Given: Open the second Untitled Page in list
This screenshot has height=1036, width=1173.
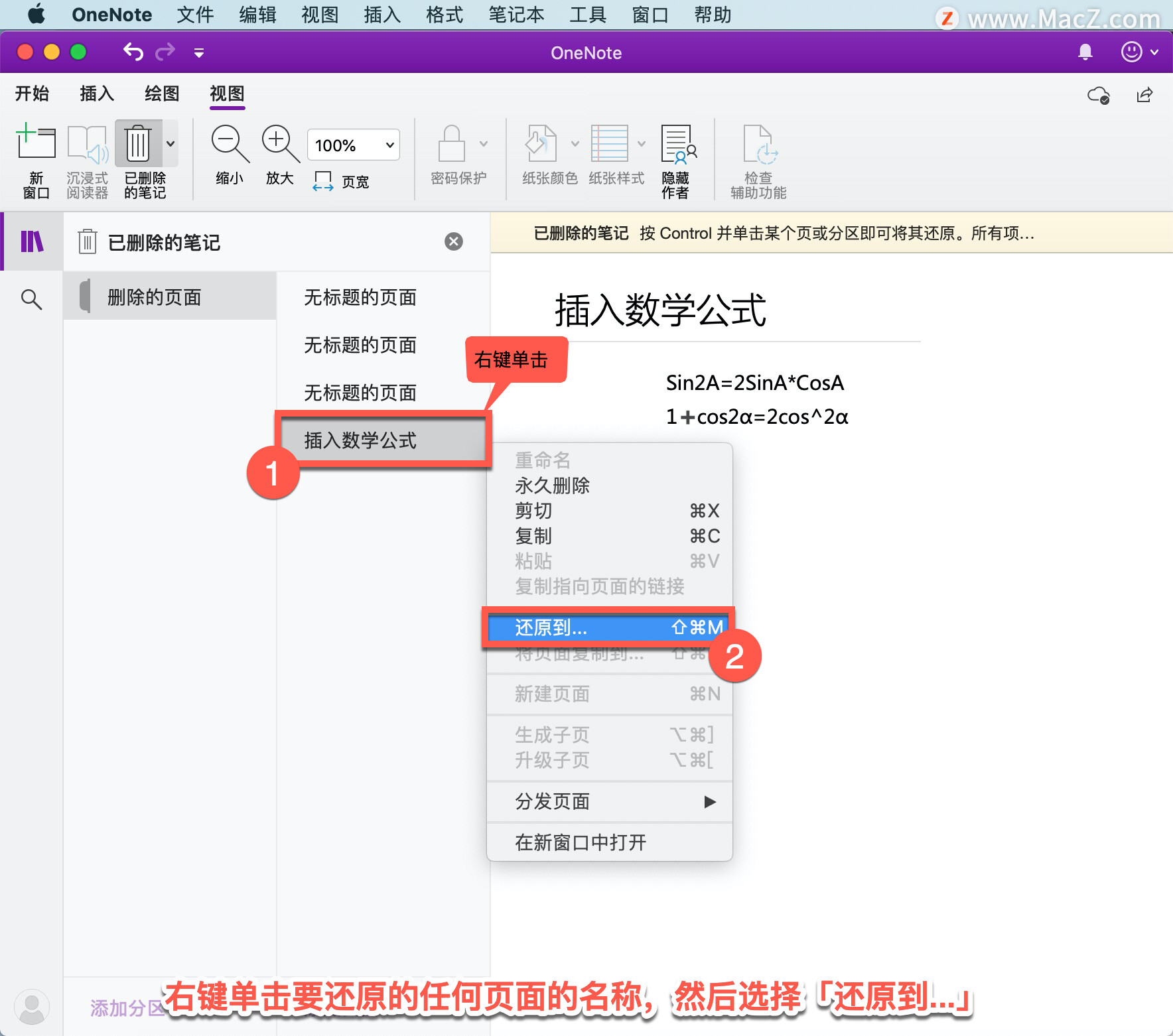Looking at the screenshot, I should 383,345.
